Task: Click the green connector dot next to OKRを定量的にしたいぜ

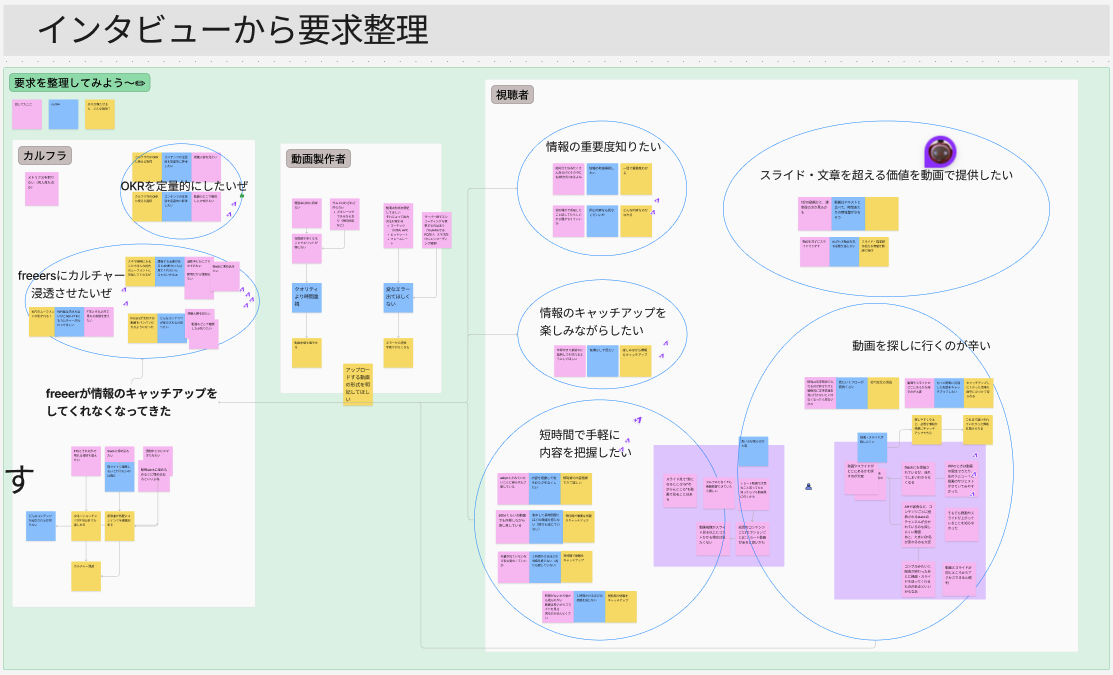Action: pyautogui.click(x=240, y=195)
